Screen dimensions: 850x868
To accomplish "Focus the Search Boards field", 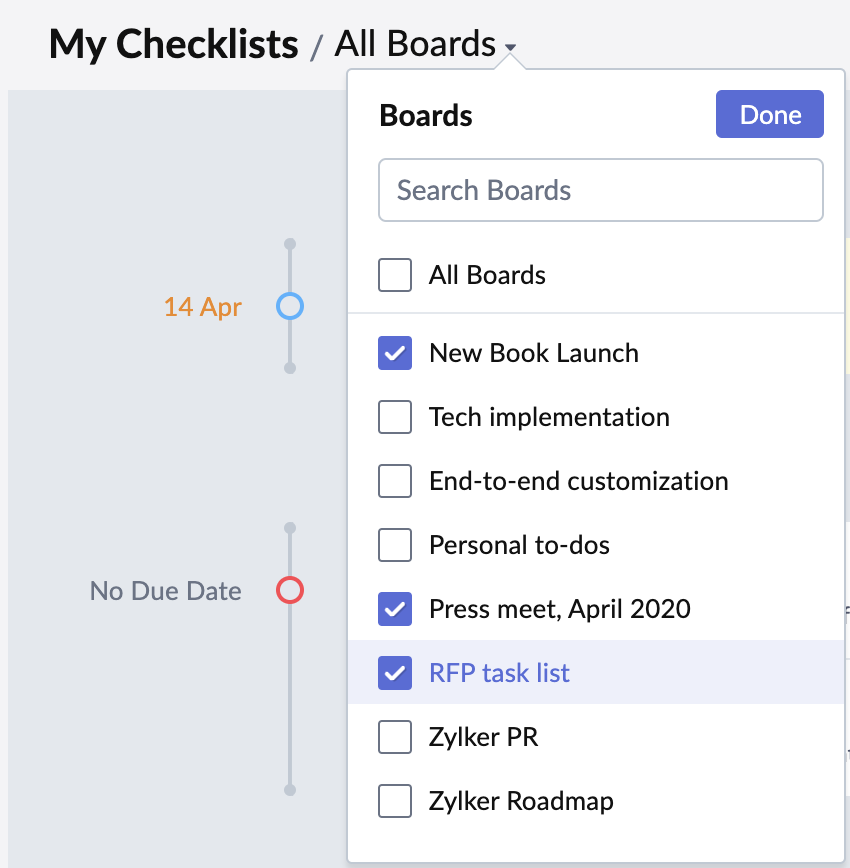I will (x=600, y=190).
